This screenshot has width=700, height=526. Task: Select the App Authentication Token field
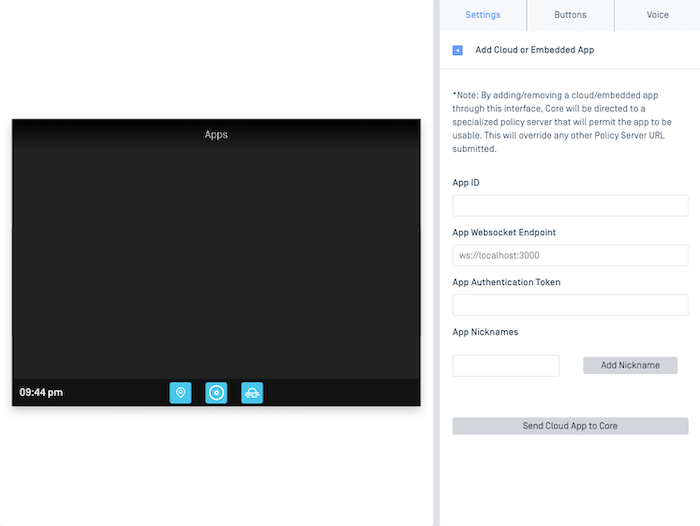(x=570, y=306)
